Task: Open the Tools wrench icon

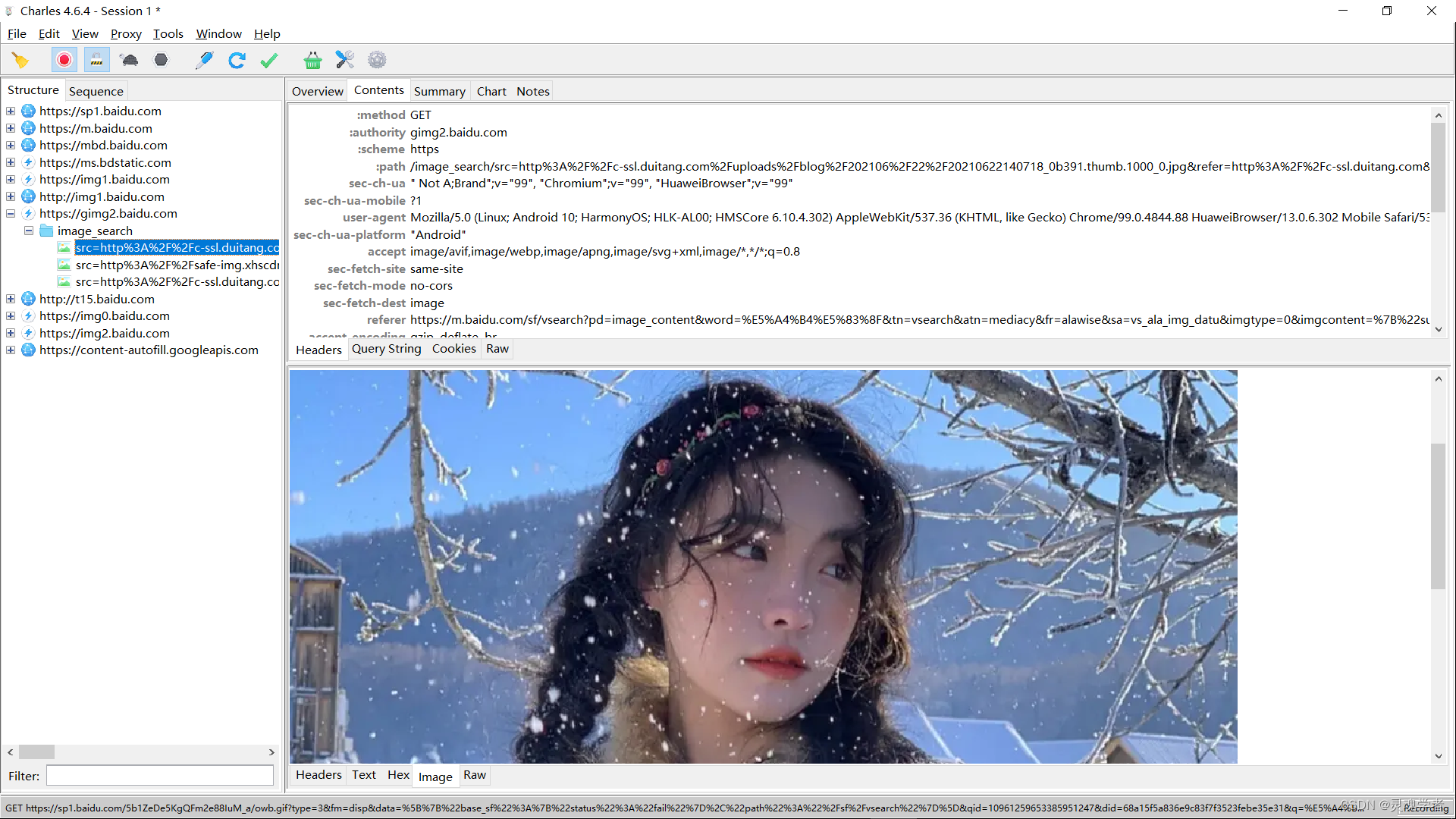Action: tap(345, 60)
